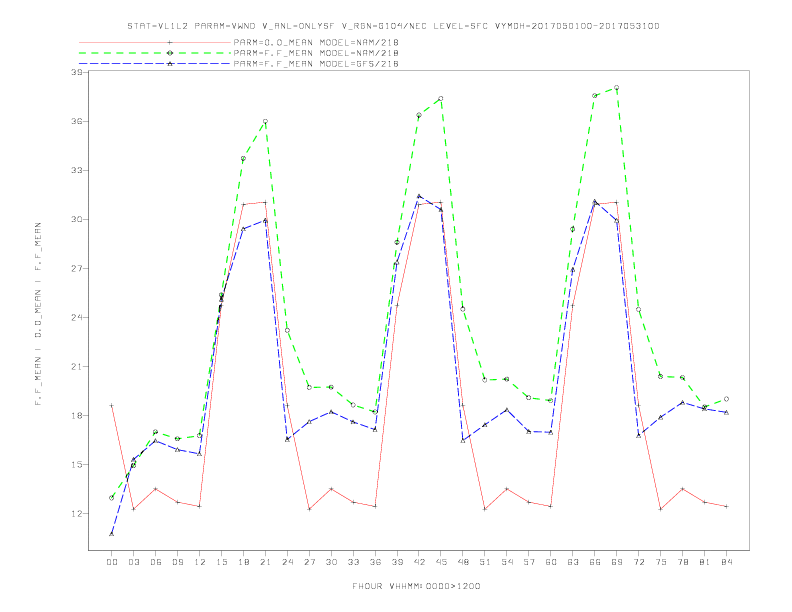792x612 pixels.
Task: Click the green circle data point at hour 00
Action: pos(112,498)
